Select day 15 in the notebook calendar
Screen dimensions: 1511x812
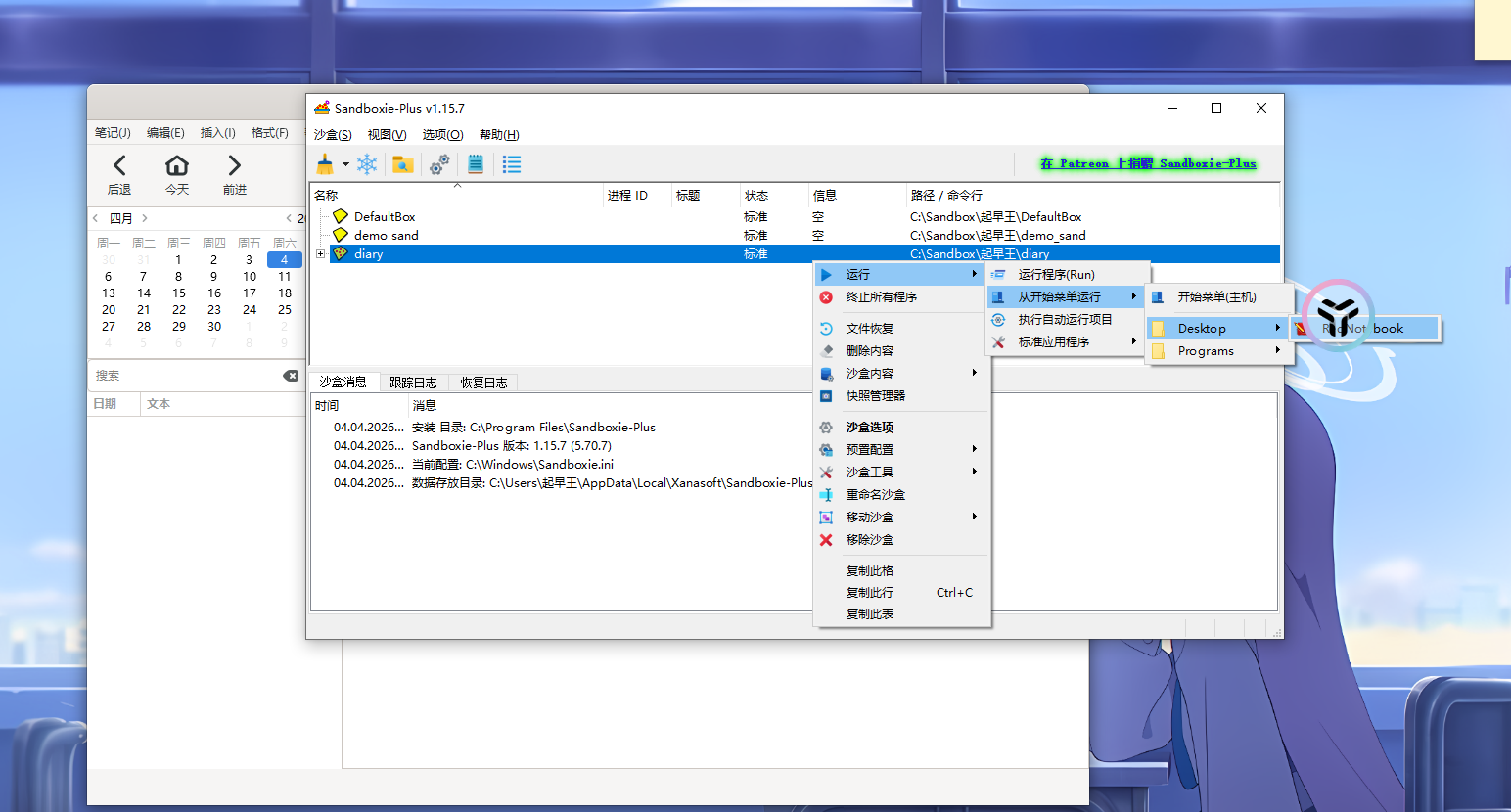click(x=179, y=293)
